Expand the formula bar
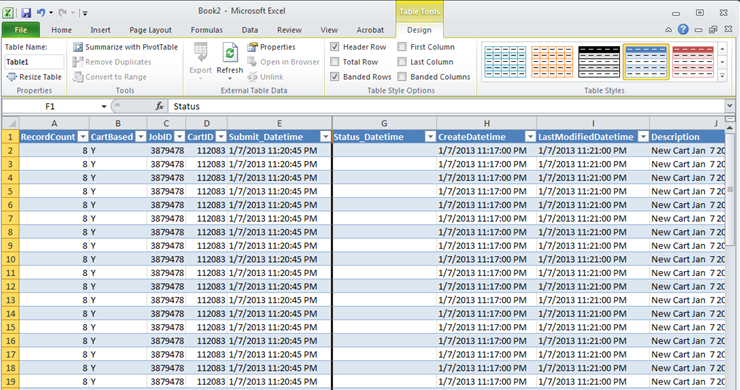Viewport: 740px width, 390px height. point(730,106)
